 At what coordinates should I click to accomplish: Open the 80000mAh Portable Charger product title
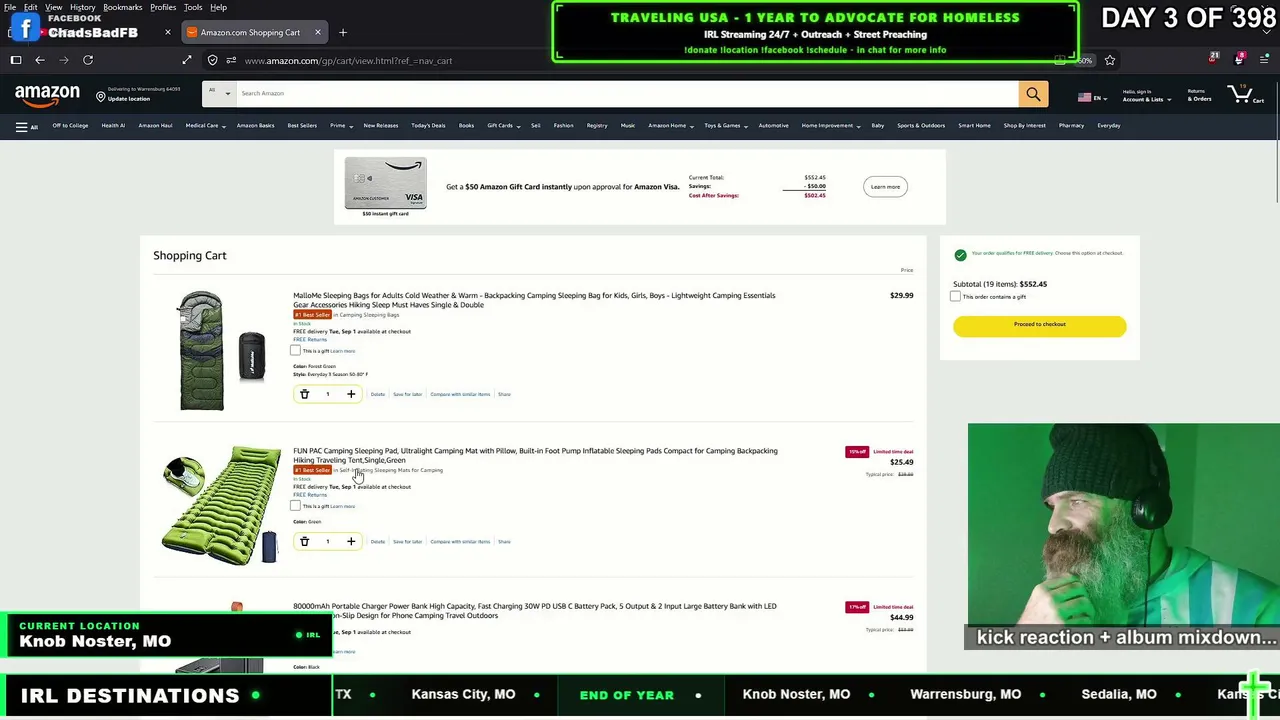pyautogui.click(x=534, y=611)
